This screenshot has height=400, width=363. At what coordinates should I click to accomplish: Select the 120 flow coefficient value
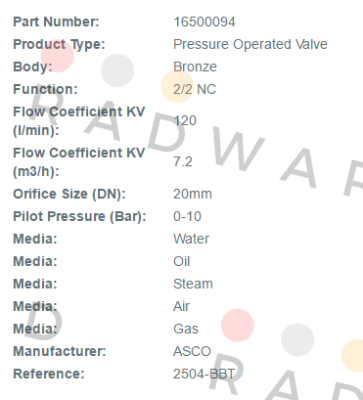[185, 120]
